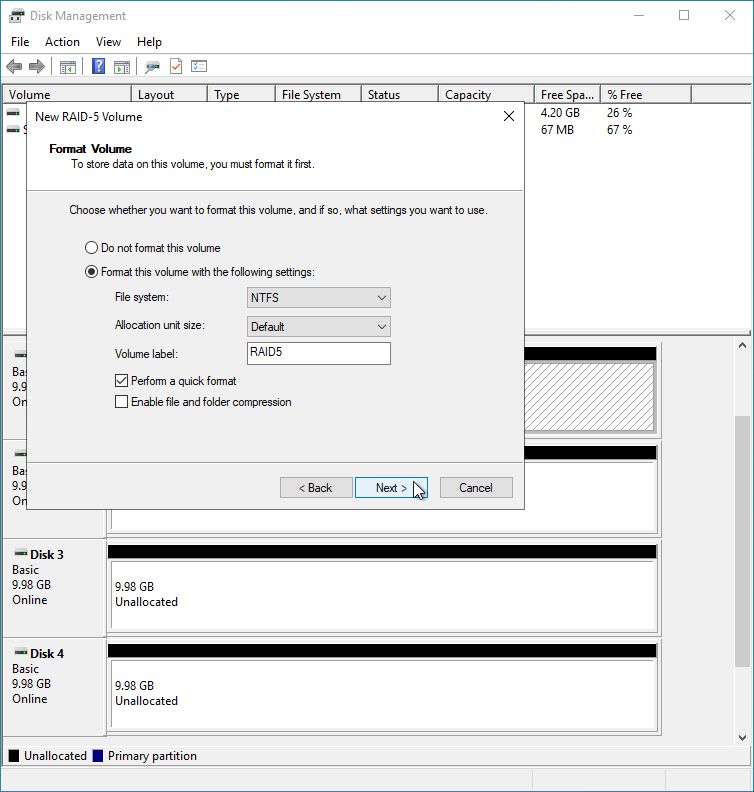Viewport: 754px width, 792px height.
Task: Sort by the File System column header
Action: [319, 94]
